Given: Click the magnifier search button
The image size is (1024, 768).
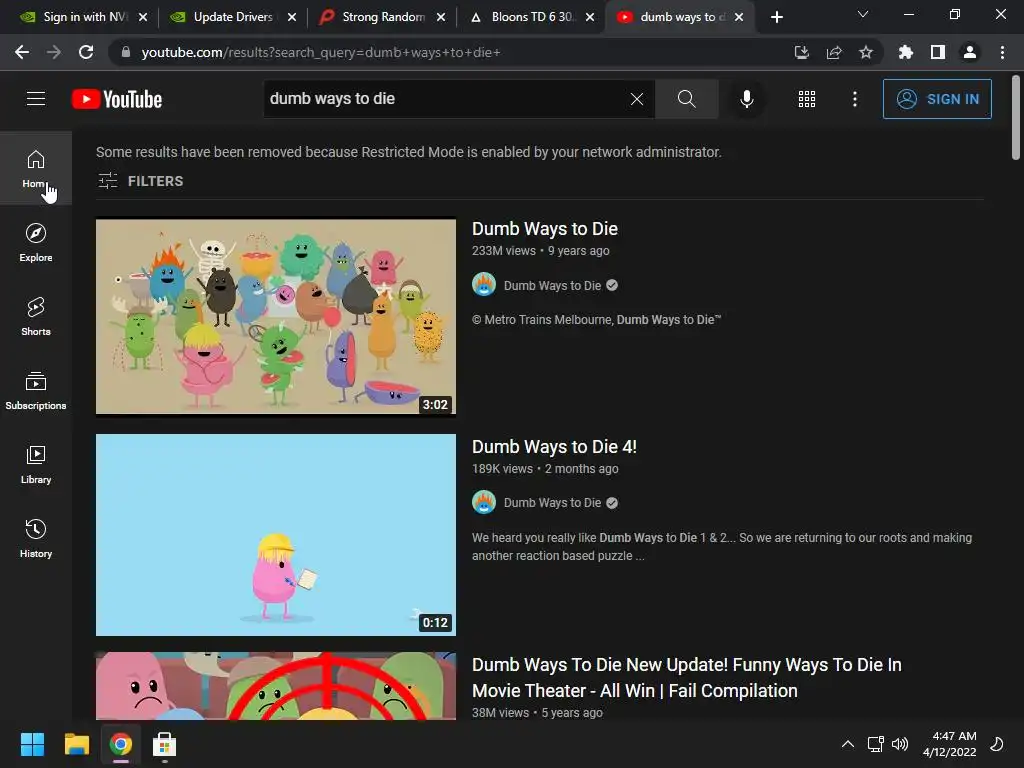Looking at the screenshot, I should (x=686, y=99).
